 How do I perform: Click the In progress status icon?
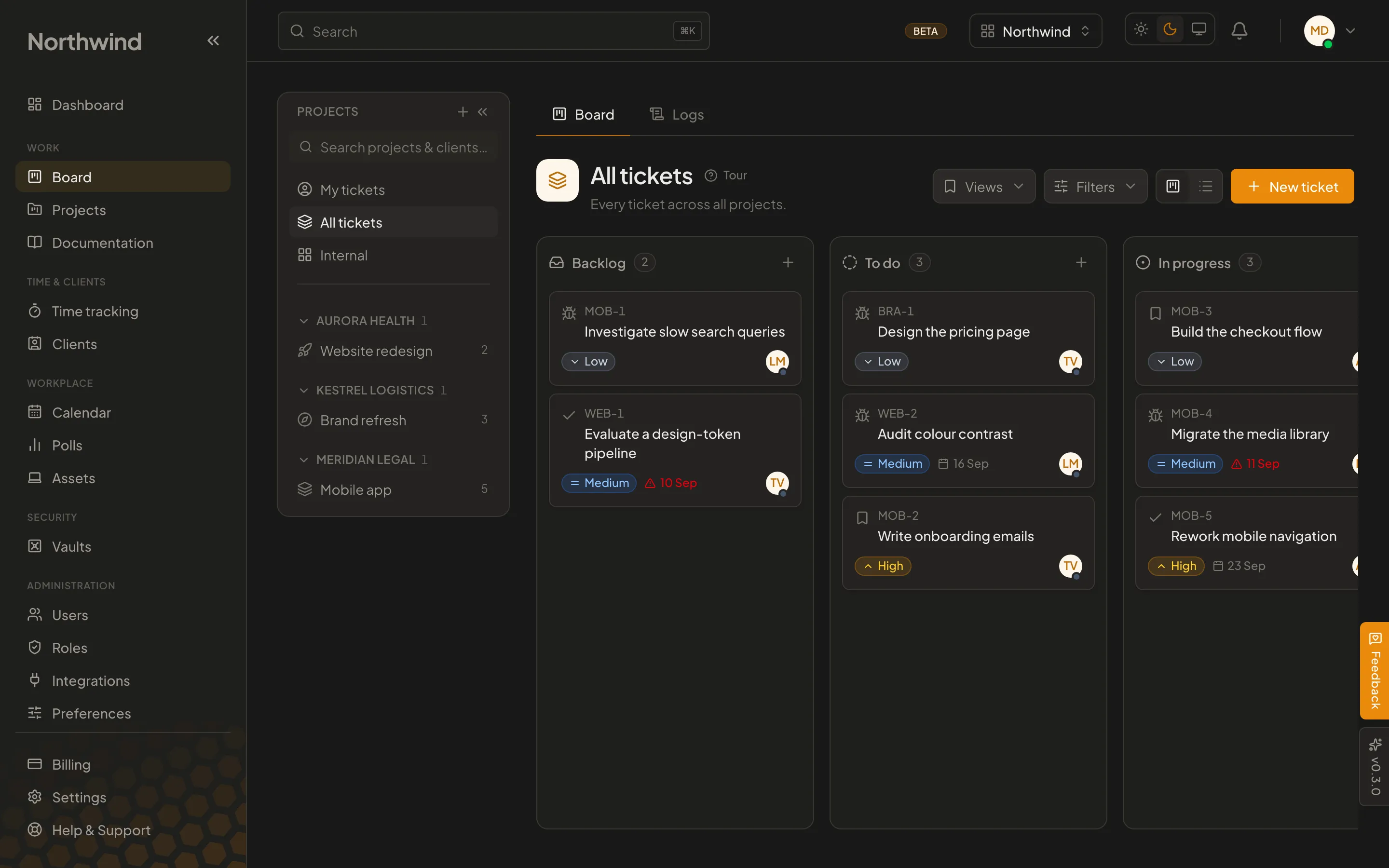tap(1143, 263)
